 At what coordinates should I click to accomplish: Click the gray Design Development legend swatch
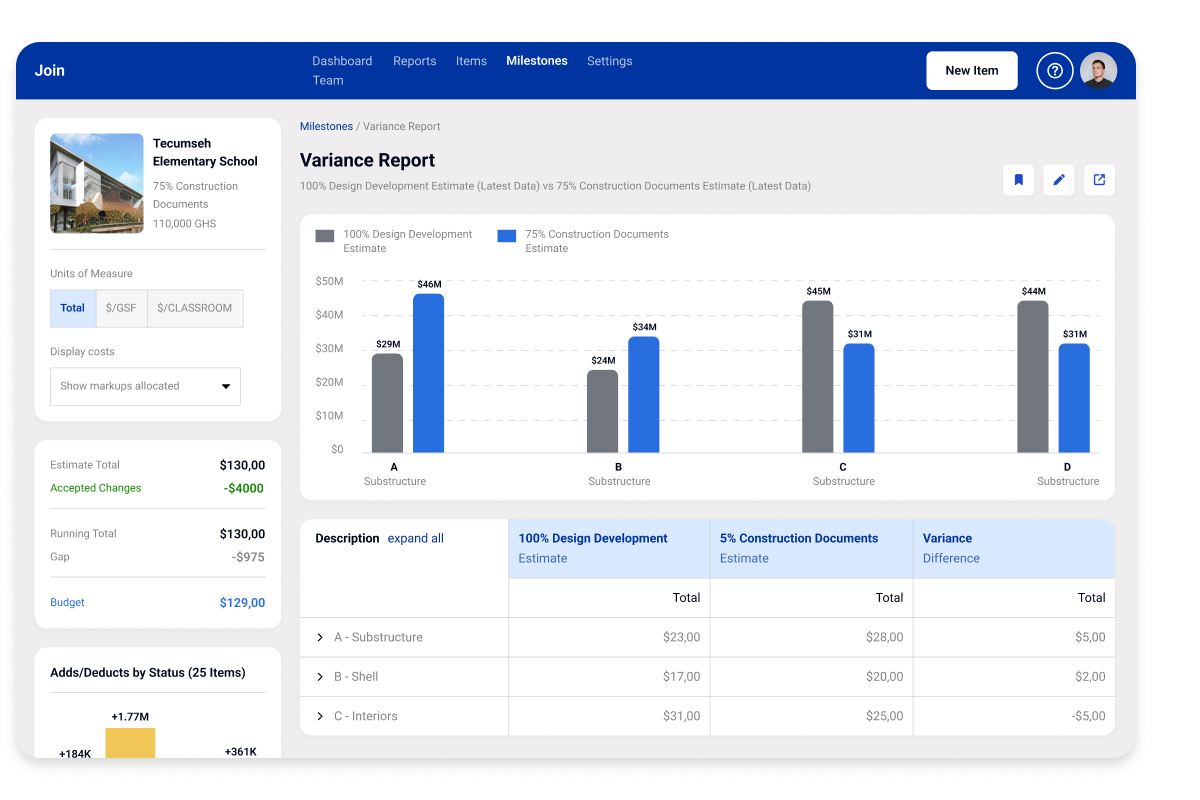[325, 236]
